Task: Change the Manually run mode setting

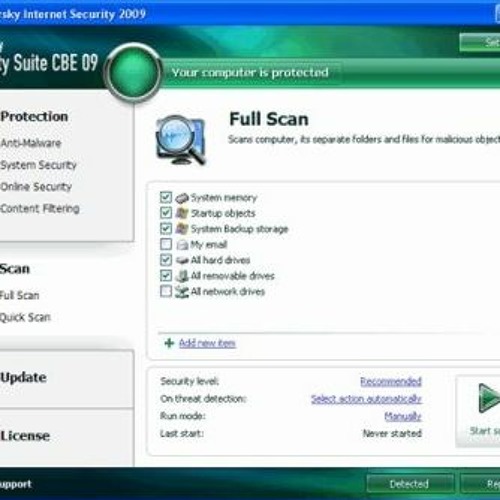Action: [403, 416]
